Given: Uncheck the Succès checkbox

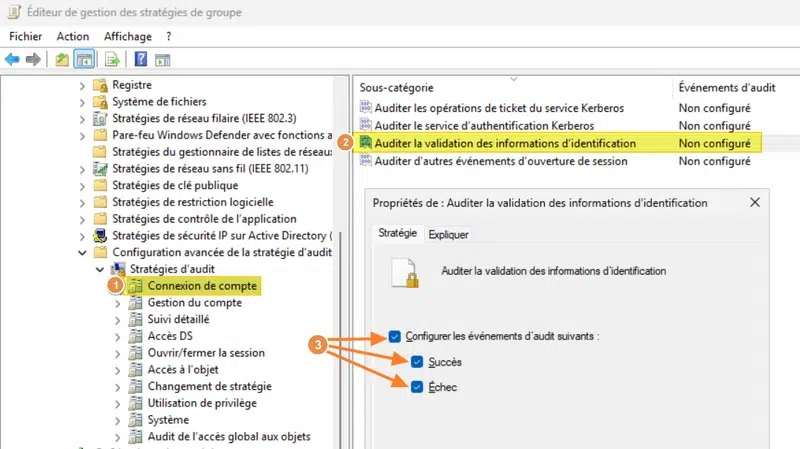Looking at the screenshot, I should pos(417,362).
